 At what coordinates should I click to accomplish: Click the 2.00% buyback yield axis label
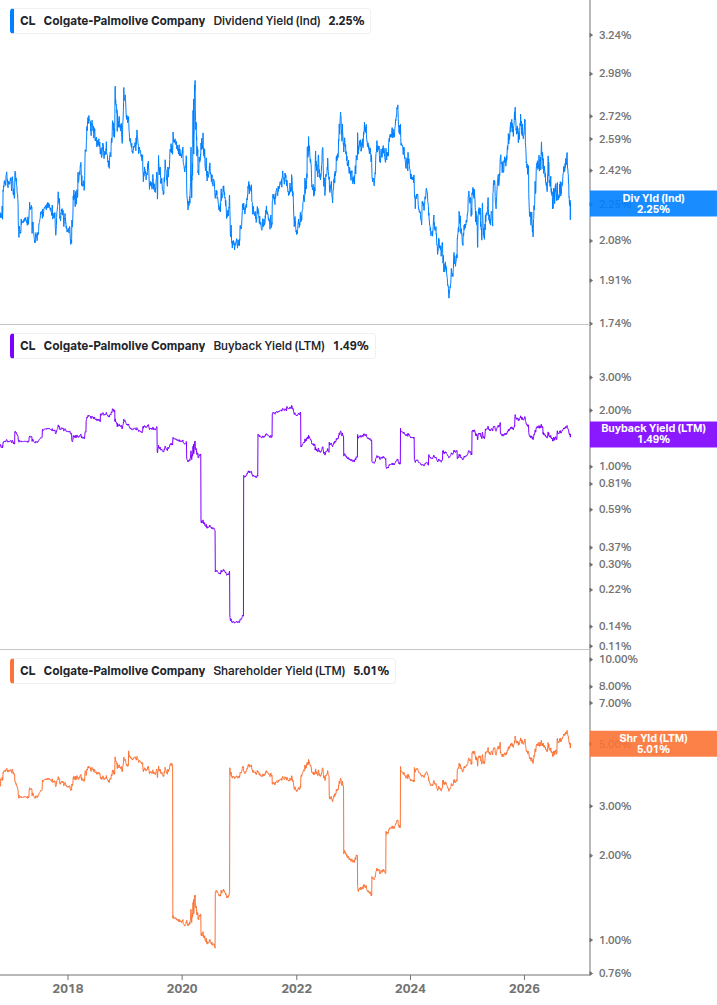click(x=615, y=410)
